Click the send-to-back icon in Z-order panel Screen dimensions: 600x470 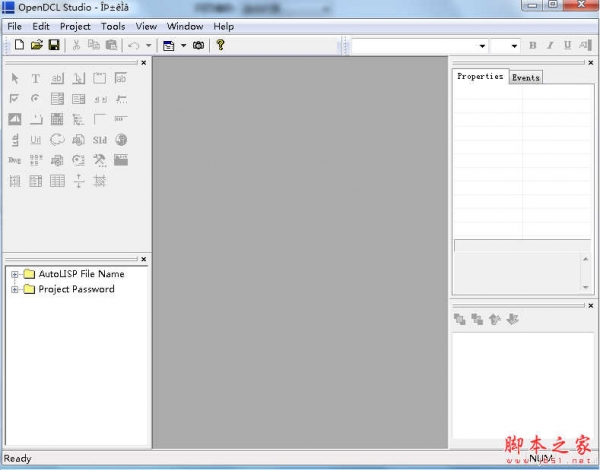tap(477, 319)
